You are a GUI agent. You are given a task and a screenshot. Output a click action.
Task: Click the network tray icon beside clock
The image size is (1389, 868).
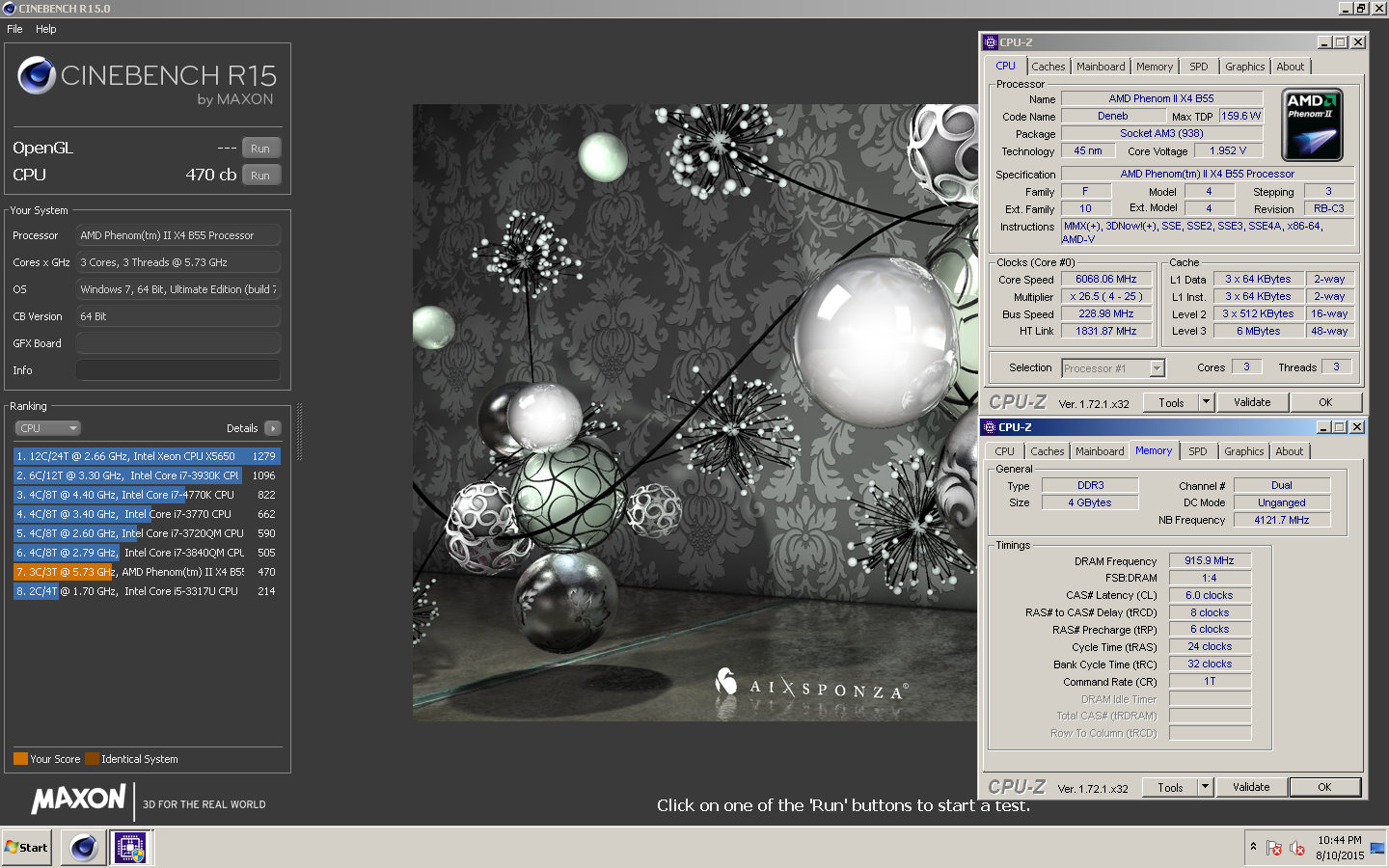click(x=1376, y=848)
